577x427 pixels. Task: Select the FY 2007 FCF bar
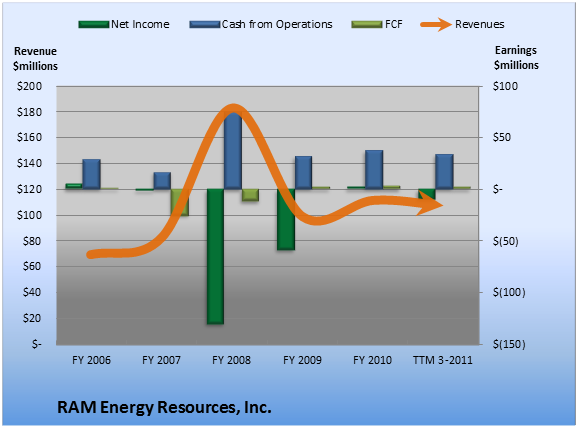(180, 202)
